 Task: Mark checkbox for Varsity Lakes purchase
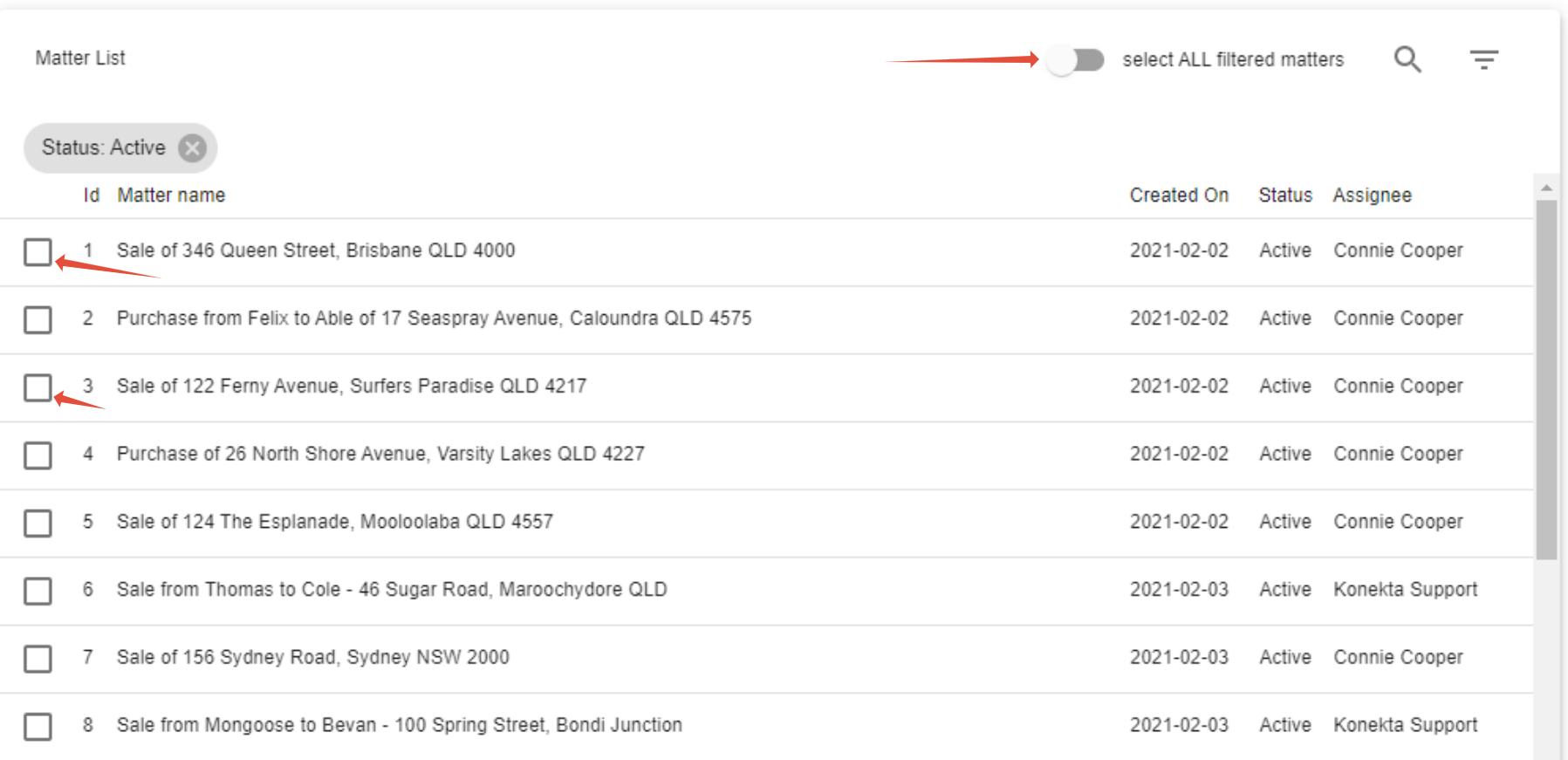point(38,455)
